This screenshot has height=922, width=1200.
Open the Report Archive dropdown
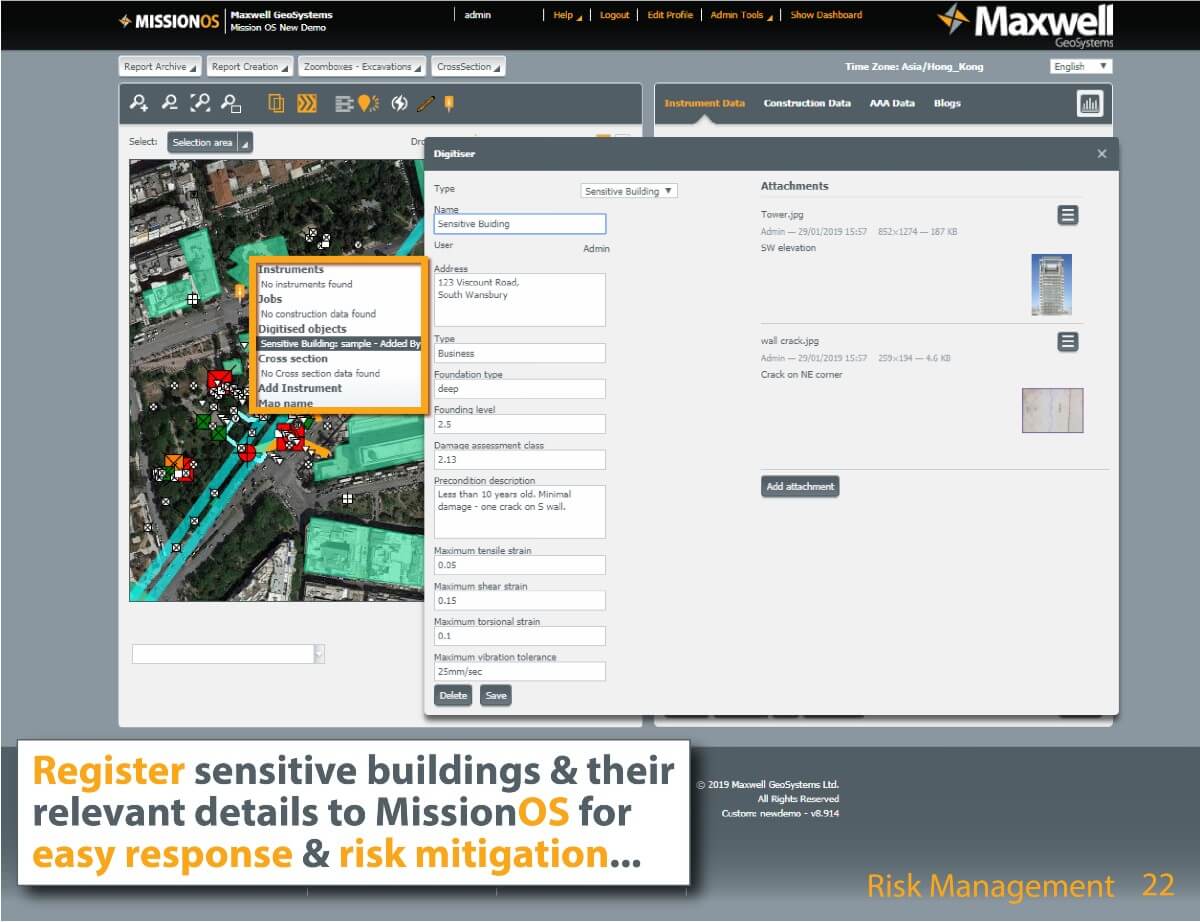coord(159,67)
